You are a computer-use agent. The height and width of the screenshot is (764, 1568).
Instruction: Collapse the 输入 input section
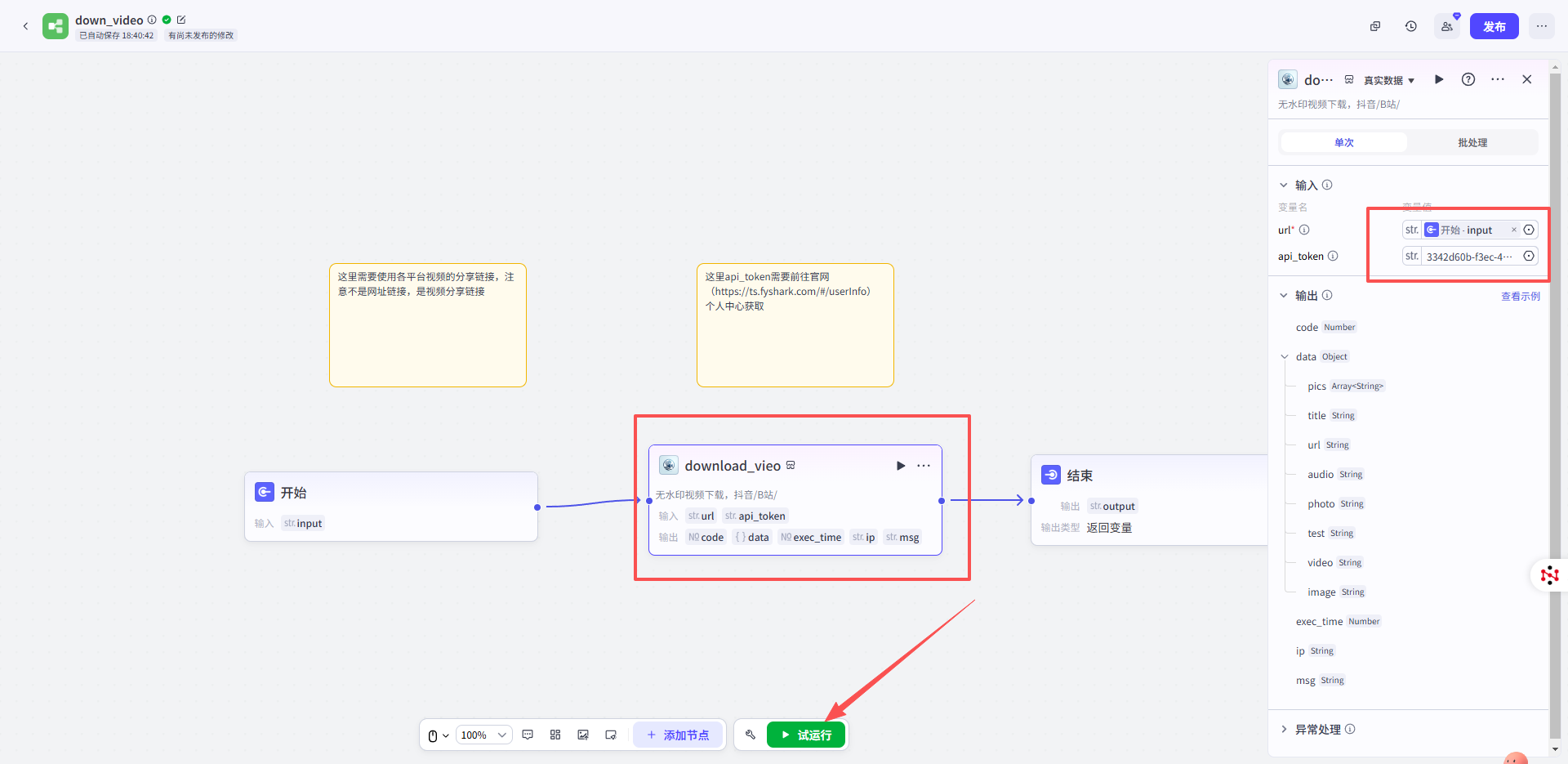[x=1284, y=185]
